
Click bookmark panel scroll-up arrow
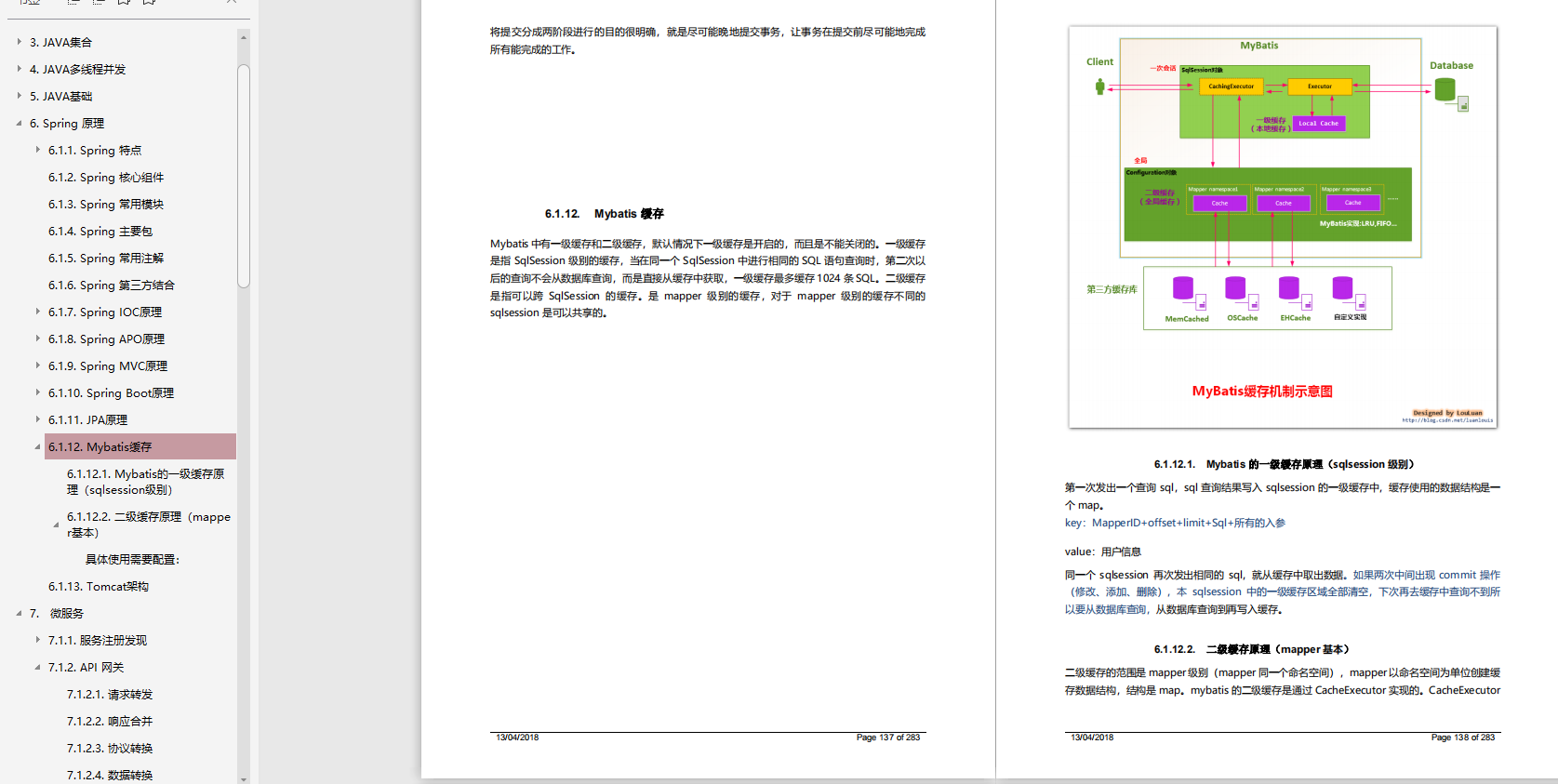point(244,37)
